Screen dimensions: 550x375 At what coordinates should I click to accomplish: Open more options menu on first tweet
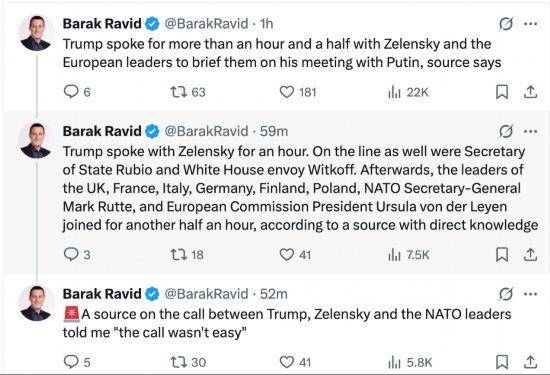pyautogui.click(x=530, y=24)
